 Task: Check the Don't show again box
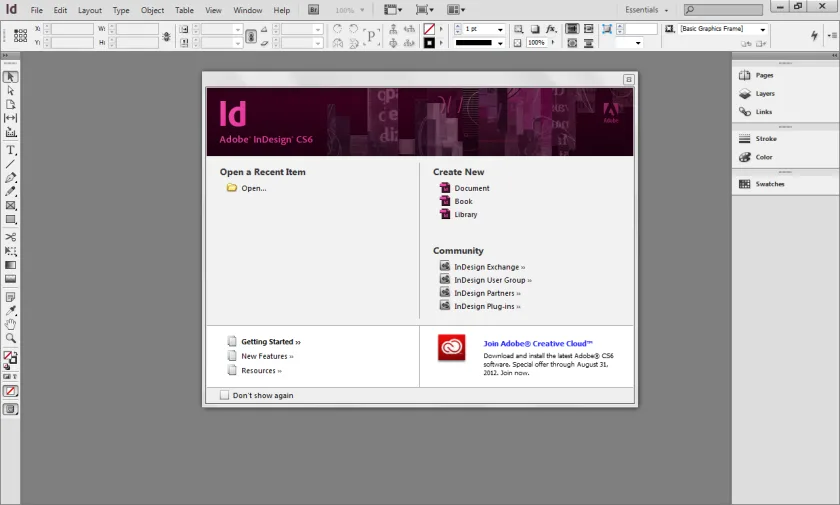pos(224,395)
